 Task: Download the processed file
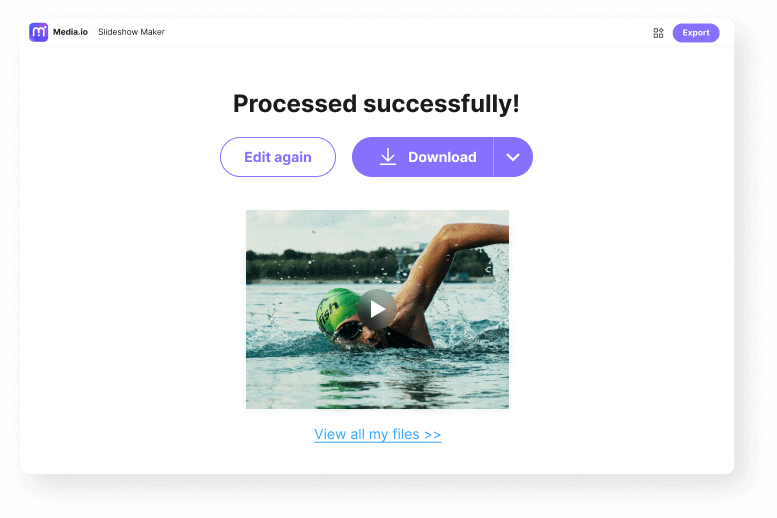coord(423,157)
